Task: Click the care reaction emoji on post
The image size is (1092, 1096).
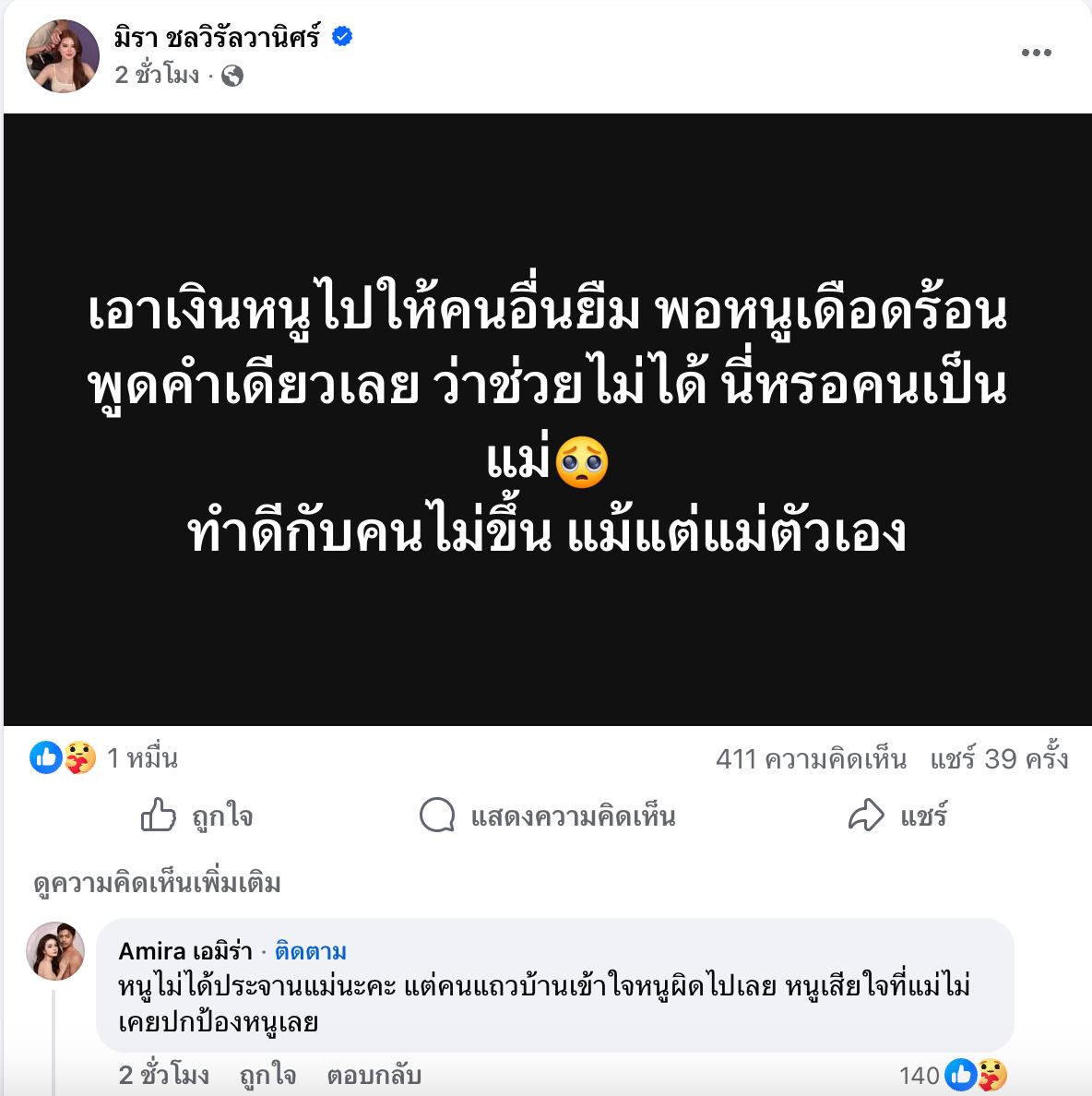Action: coord(80,758)
